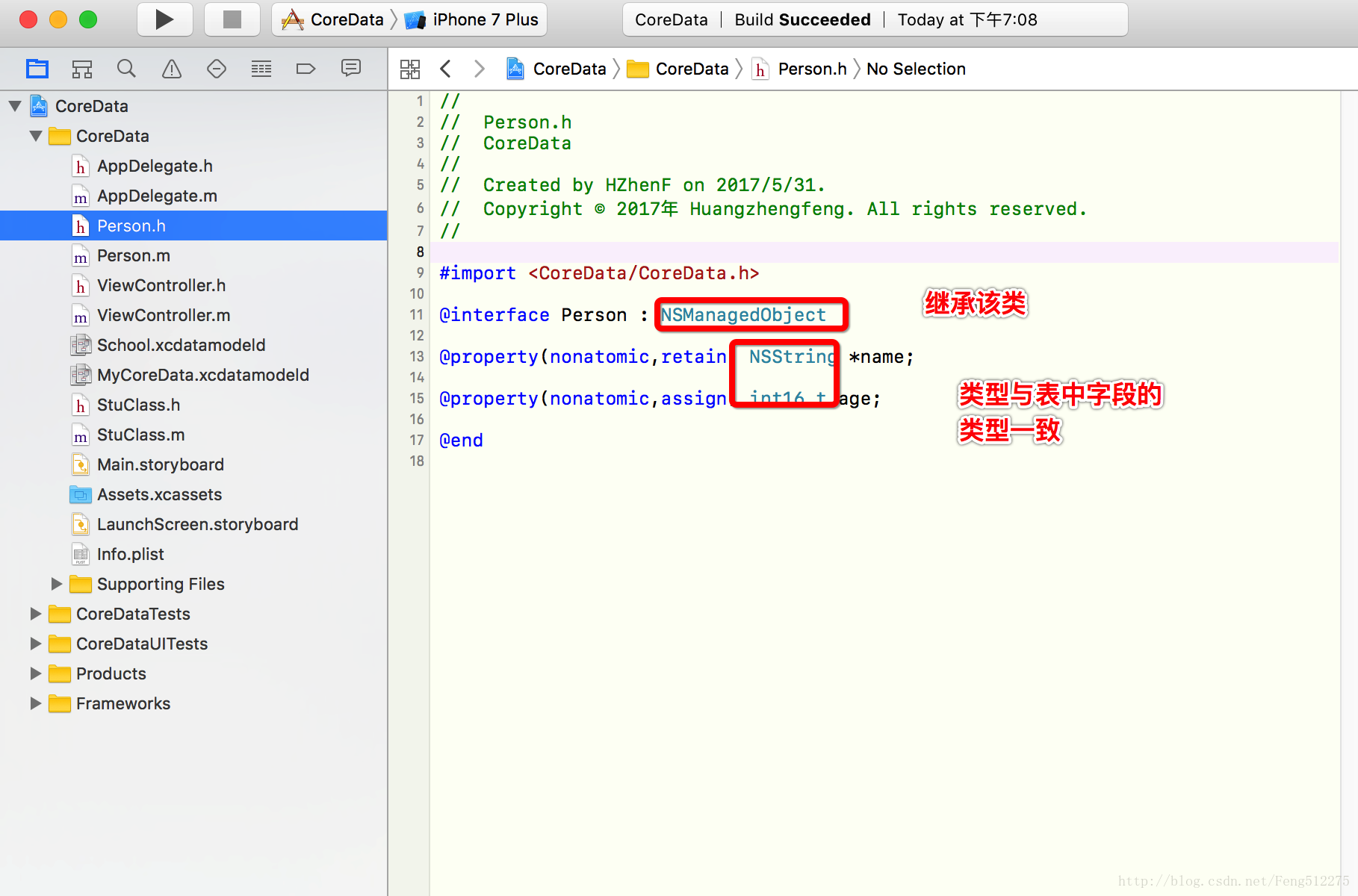The image size is (1358, 896).
Task: Click CoreData folder in jump bar
Action: point(678,69)
